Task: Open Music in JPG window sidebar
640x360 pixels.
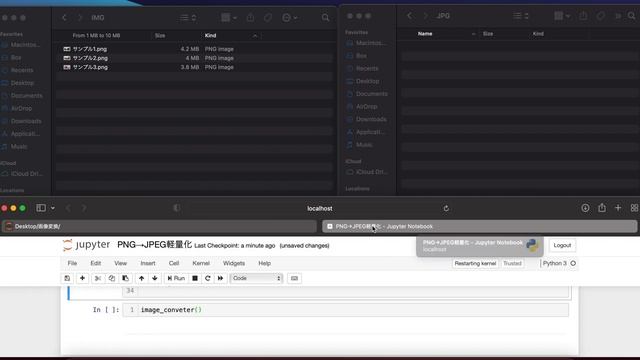Action: click(364, 145)
